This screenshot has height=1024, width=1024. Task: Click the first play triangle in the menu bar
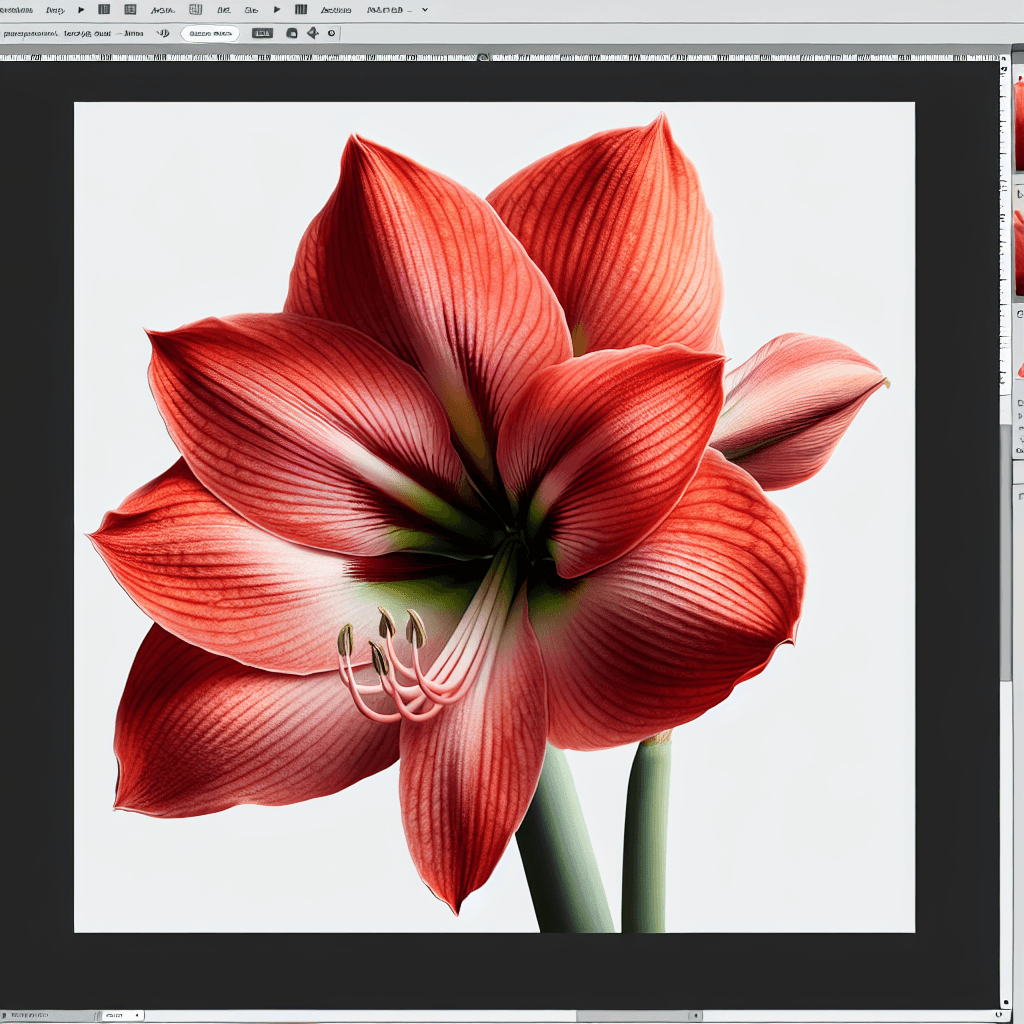(x=81, y=10)
